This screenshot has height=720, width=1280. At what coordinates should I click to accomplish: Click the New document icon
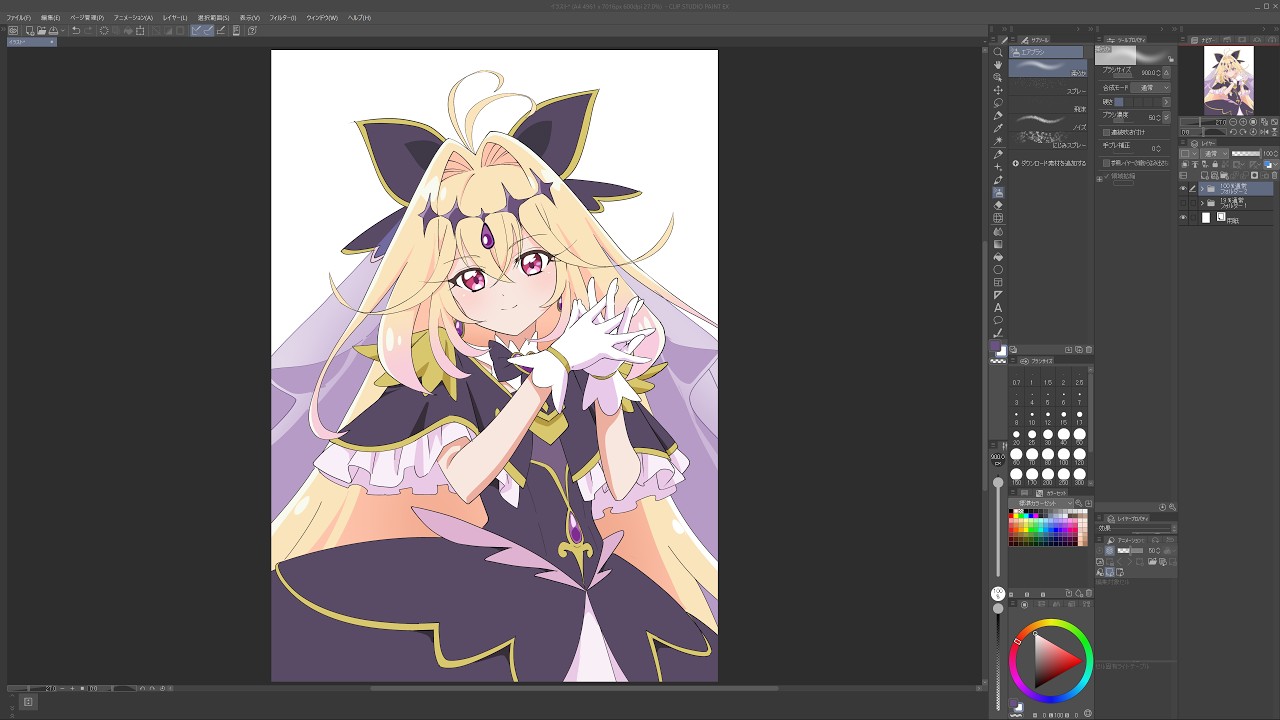[x=30, y=31]
